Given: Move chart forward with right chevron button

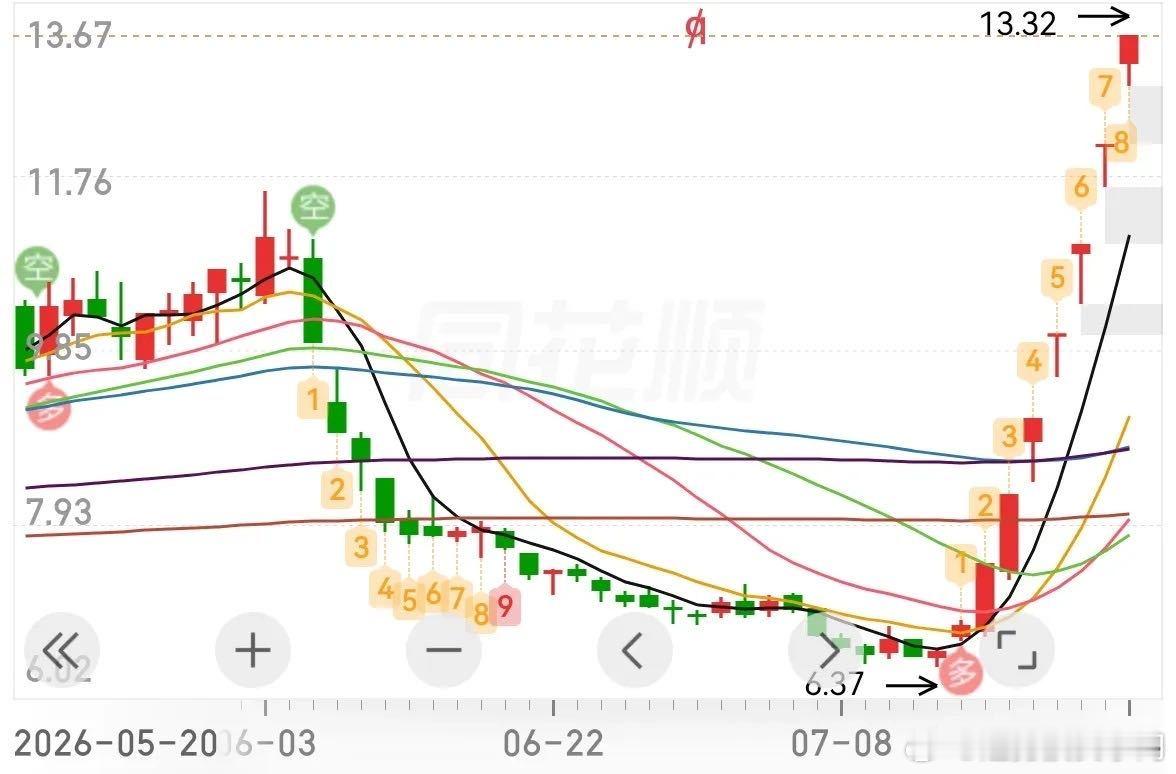Looking at the screenshot, I should pyautogui.click(x=826, y=650).
